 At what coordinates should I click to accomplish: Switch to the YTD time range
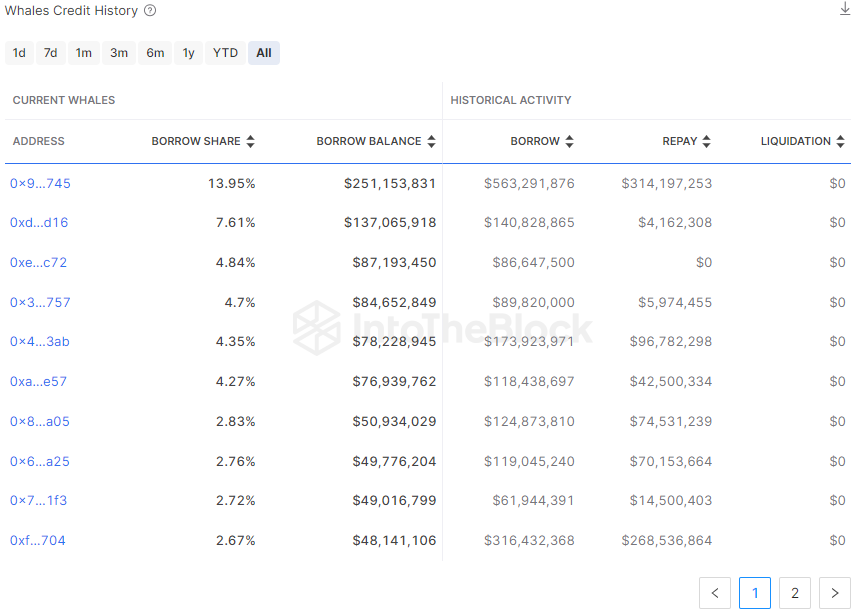point(225,53)
